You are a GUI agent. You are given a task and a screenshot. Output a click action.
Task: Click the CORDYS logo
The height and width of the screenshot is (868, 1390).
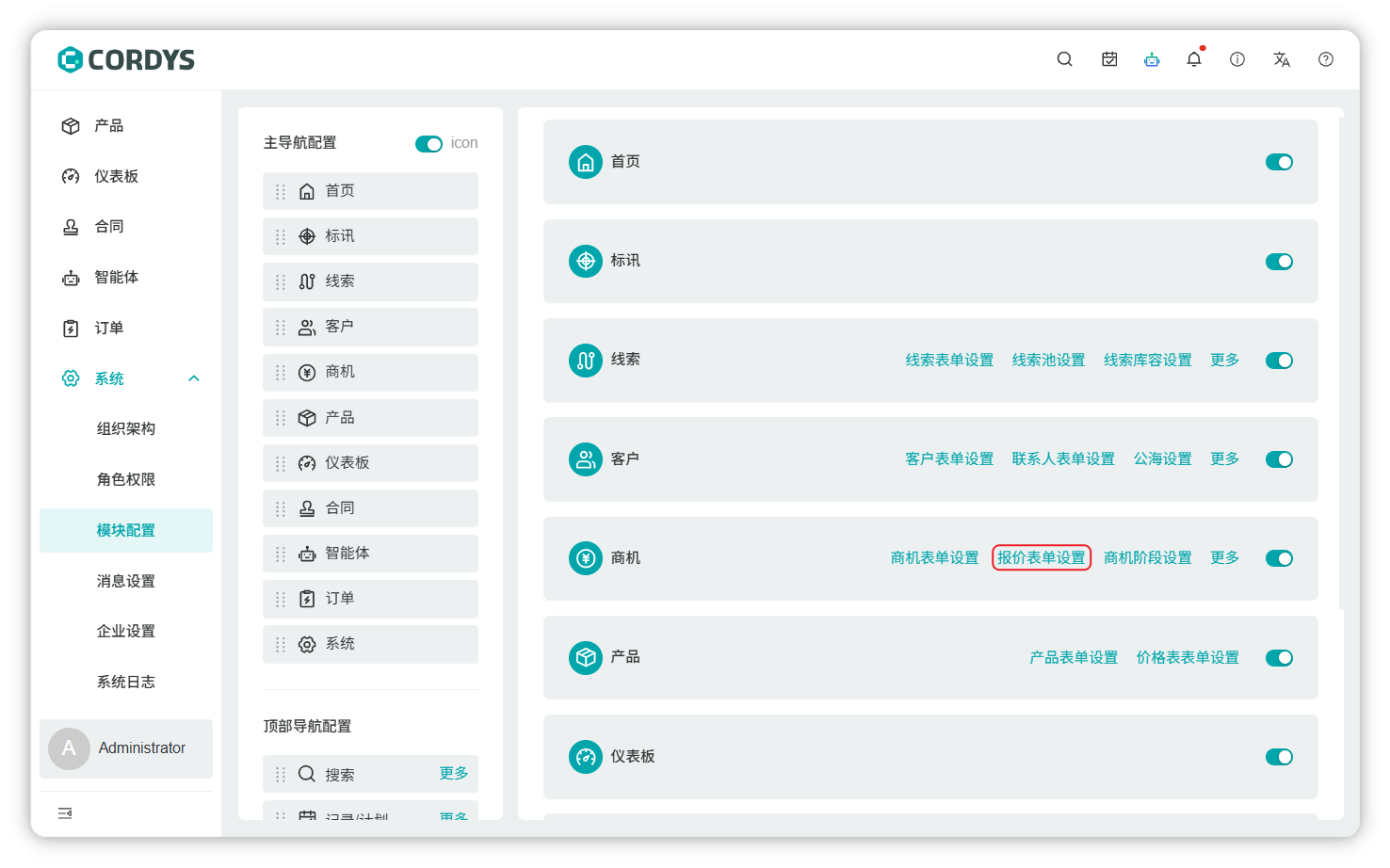pos(126,60)
